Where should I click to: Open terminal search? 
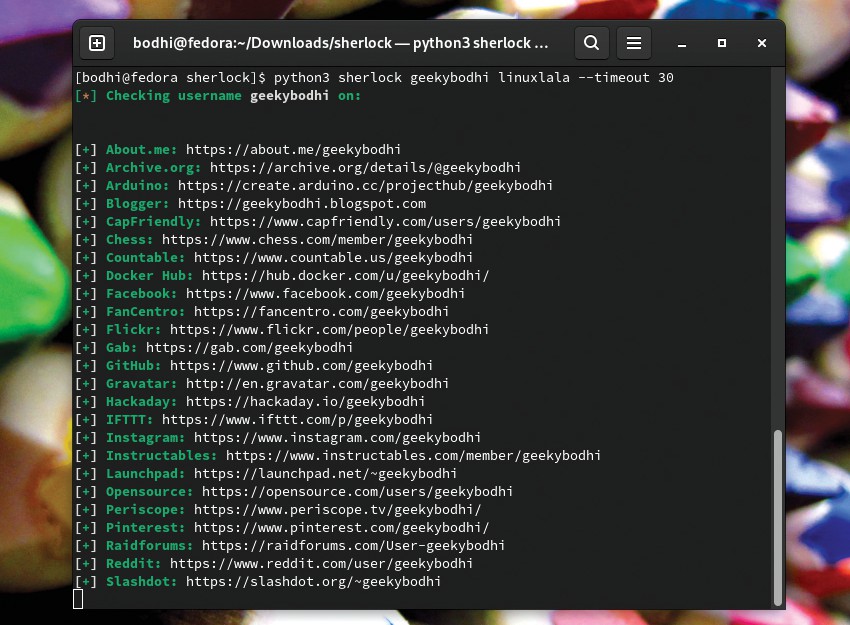(x=591, y=43)
